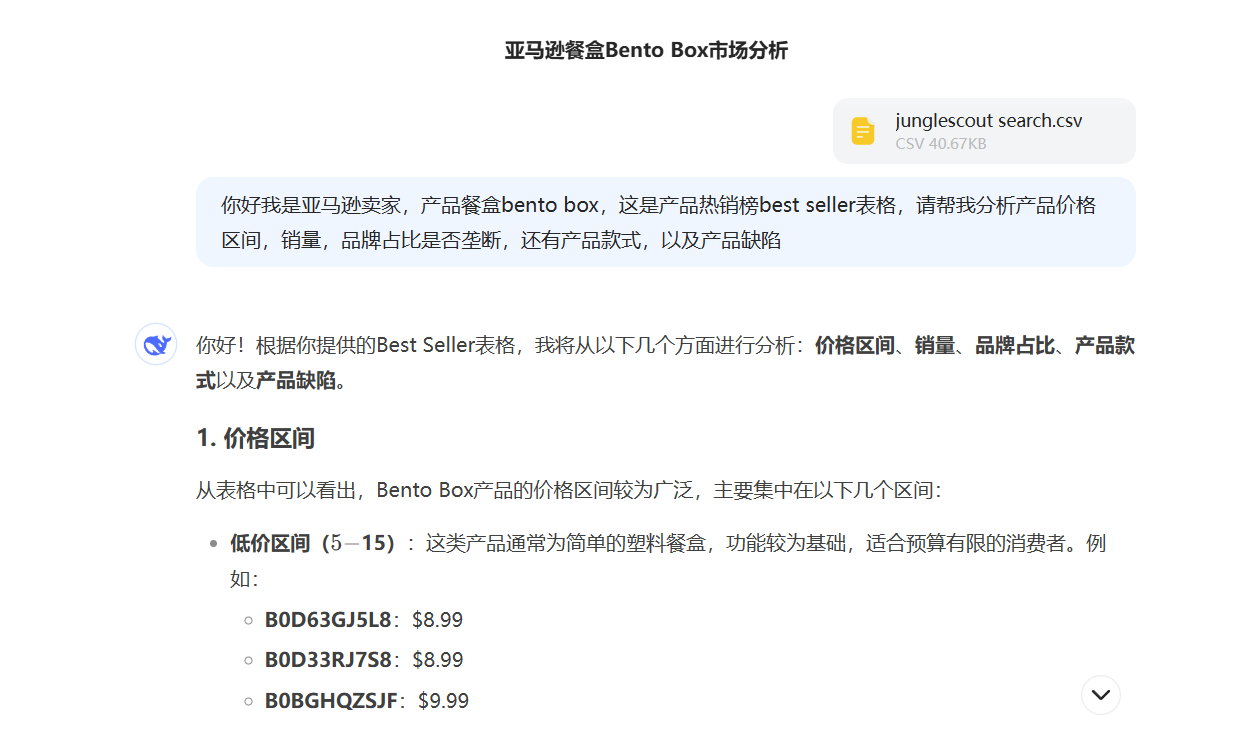Click the bold text 低价区间
The height and width of the screenshot is (729, 1250).
(x=269, y=544)
